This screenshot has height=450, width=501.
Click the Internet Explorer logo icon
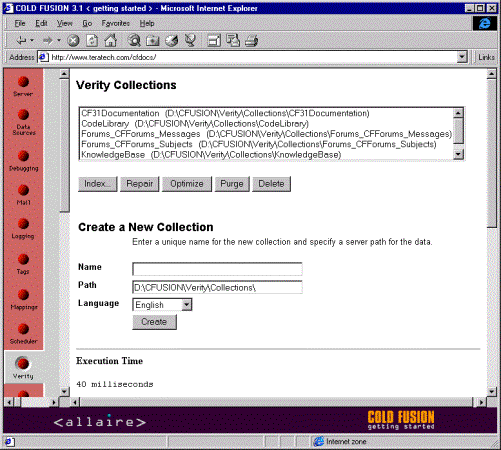pyautogui.click(x=485, y=23)
